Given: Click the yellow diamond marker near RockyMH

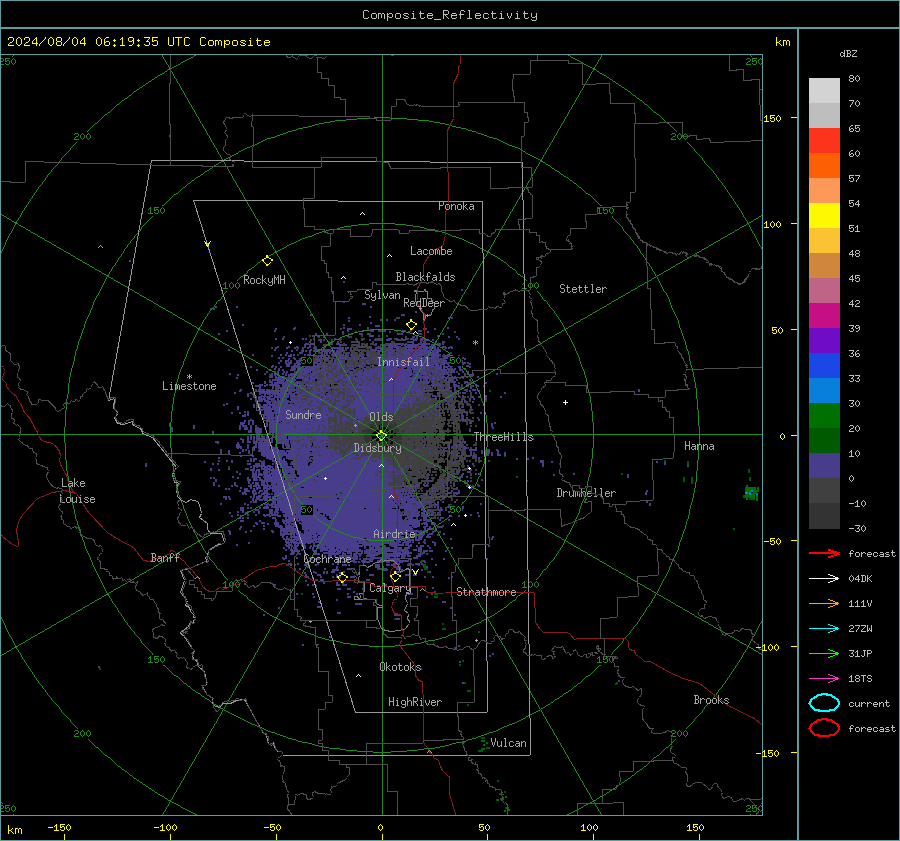Looking at the screenshot, I should pyautogui.click(x=267, y=261).
